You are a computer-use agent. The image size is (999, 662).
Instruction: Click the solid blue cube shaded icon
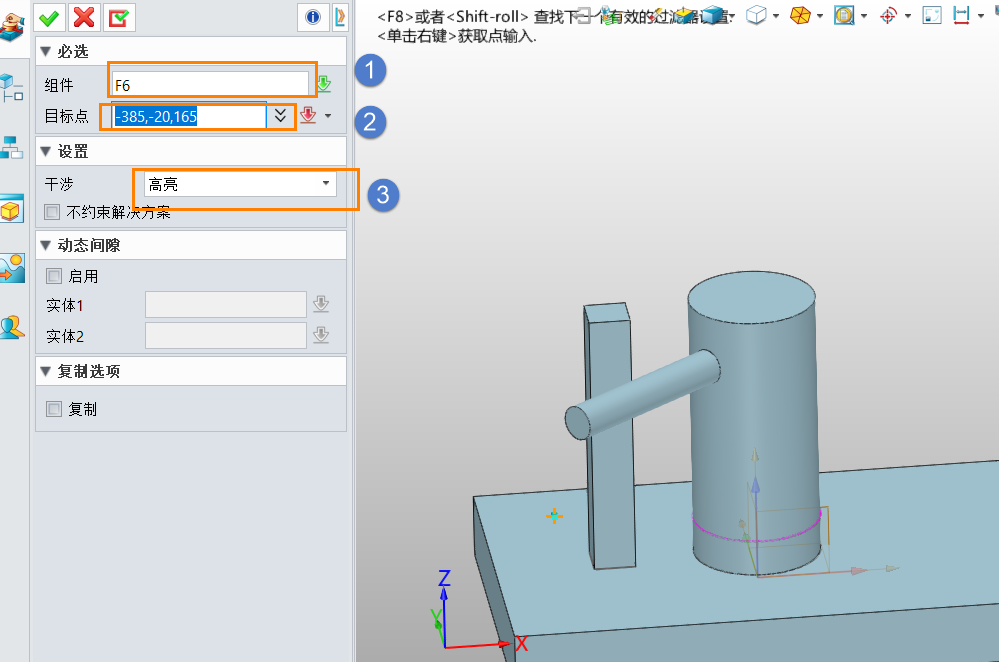click(x=715, y=15)
